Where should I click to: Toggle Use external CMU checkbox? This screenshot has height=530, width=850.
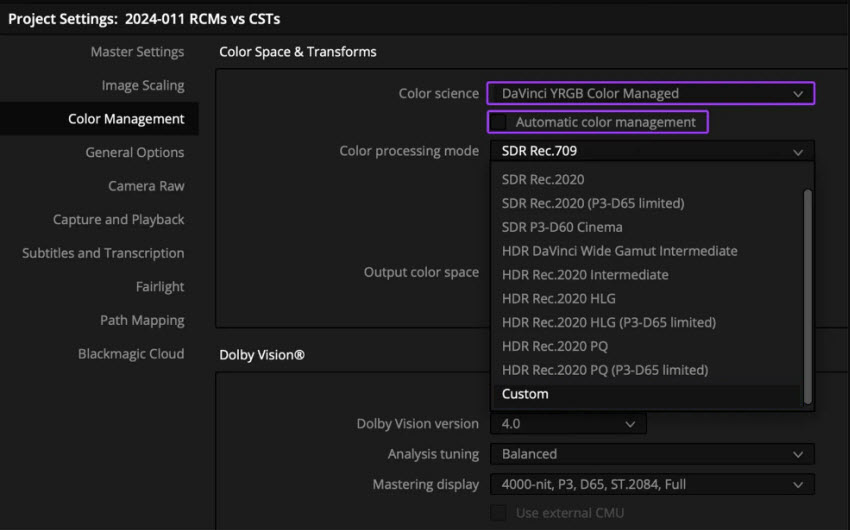(499, 513)
